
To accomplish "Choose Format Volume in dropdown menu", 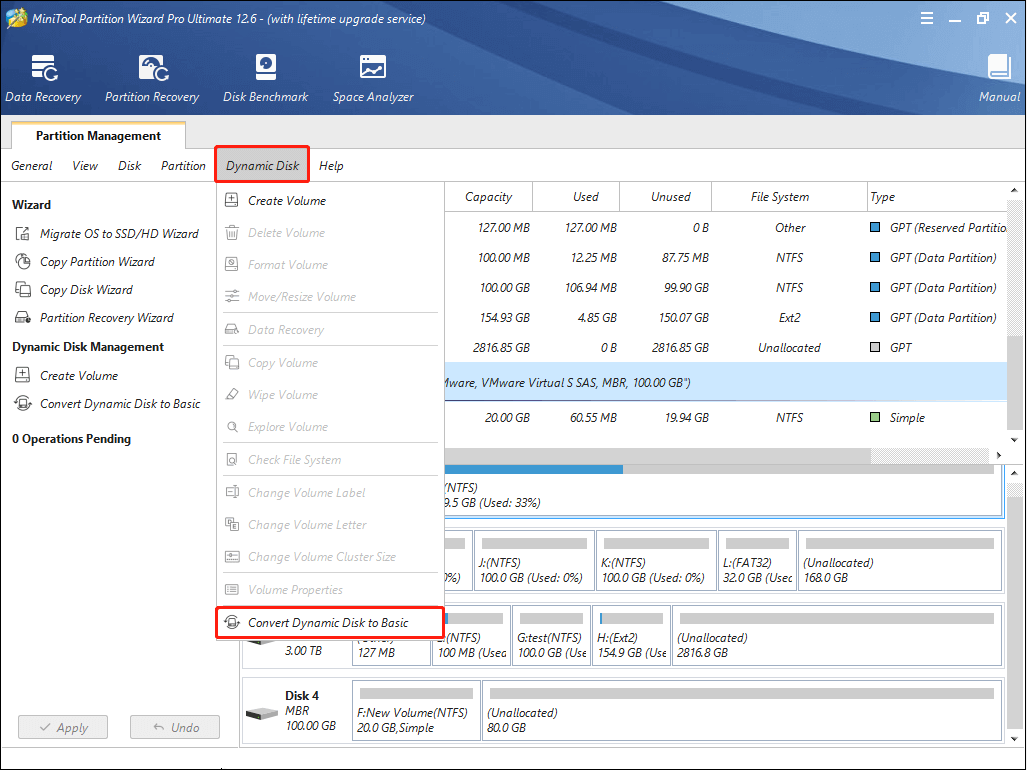I will coord(329,265).
